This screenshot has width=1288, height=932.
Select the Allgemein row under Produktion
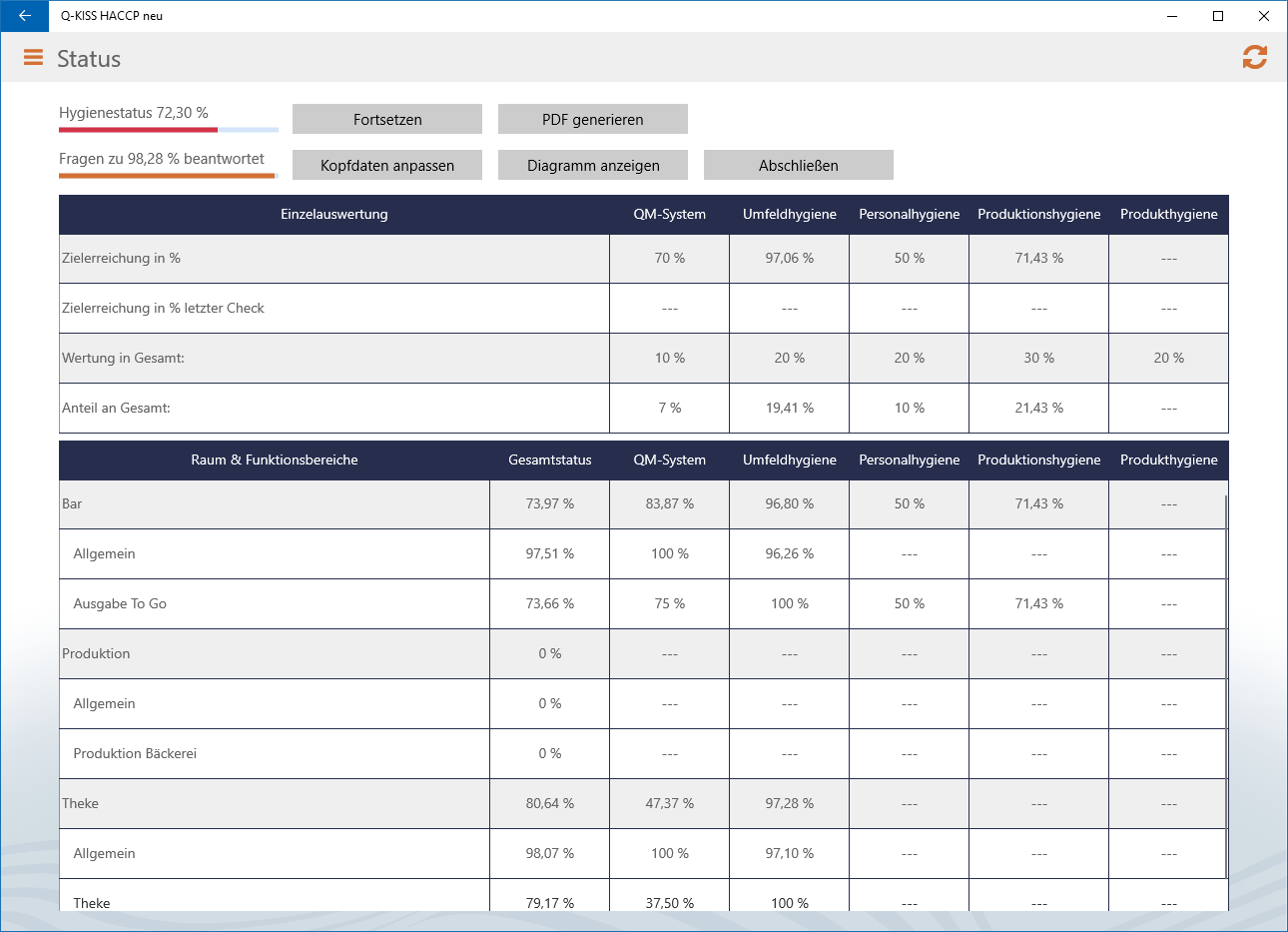click(x=642, y=703)
